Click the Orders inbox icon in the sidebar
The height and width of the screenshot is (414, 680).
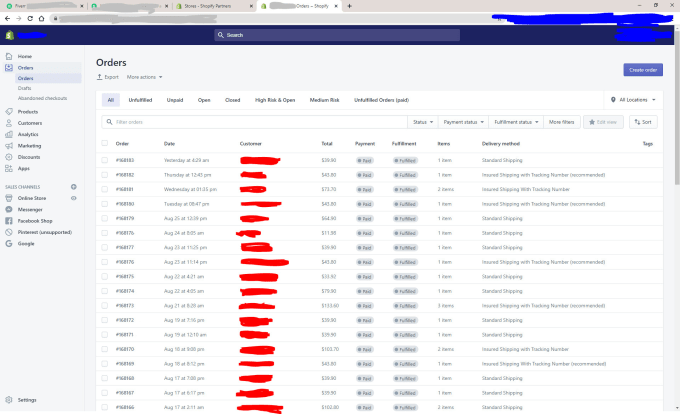click(9, 68)
